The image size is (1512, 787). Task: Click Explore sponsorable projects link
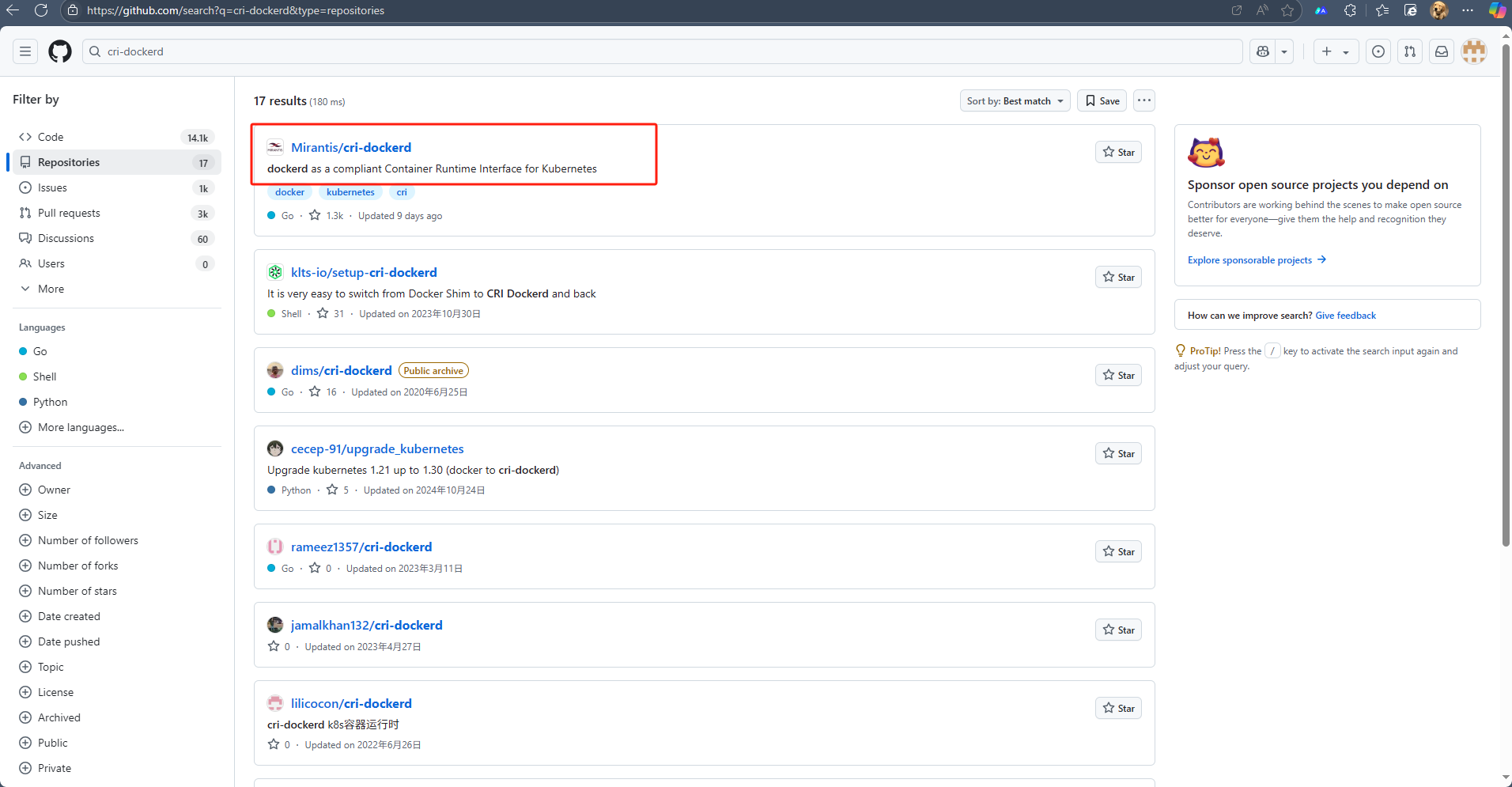pos(1257,260)
